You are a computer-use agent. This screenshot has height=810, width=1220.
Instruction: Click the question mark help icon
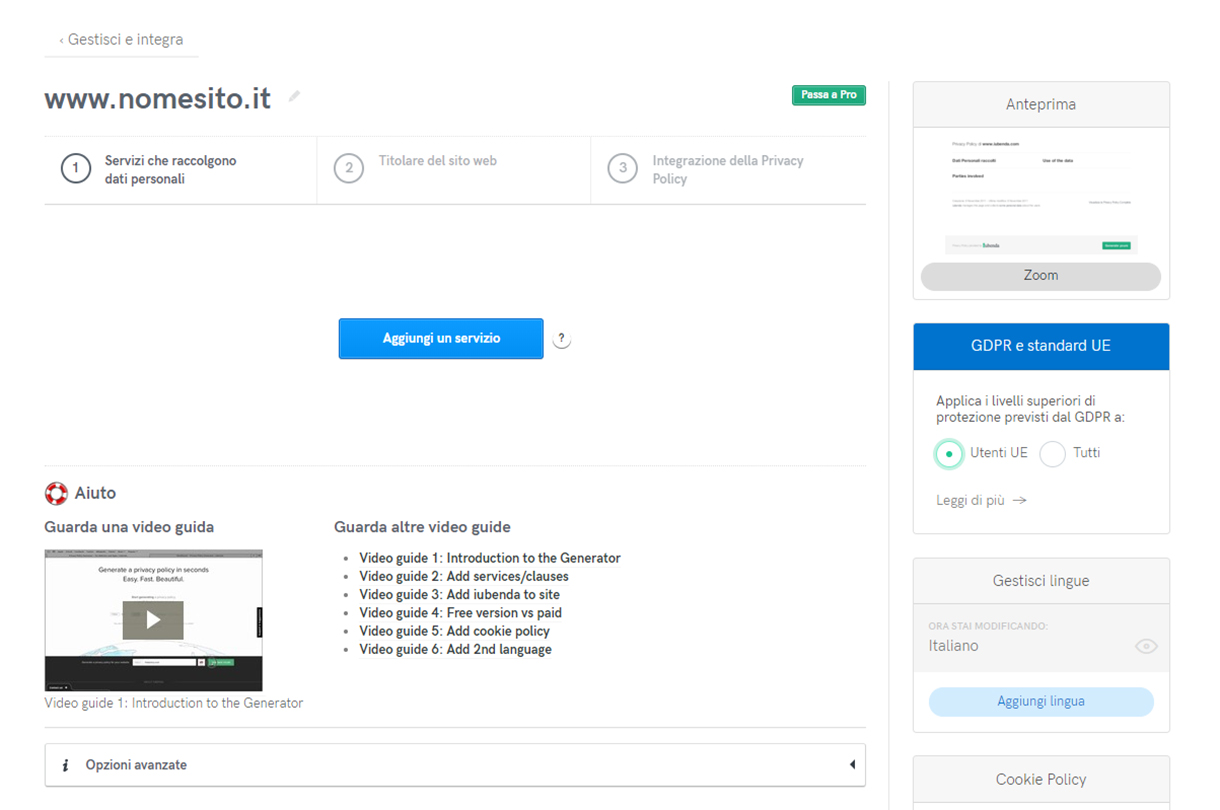point(562,339)
